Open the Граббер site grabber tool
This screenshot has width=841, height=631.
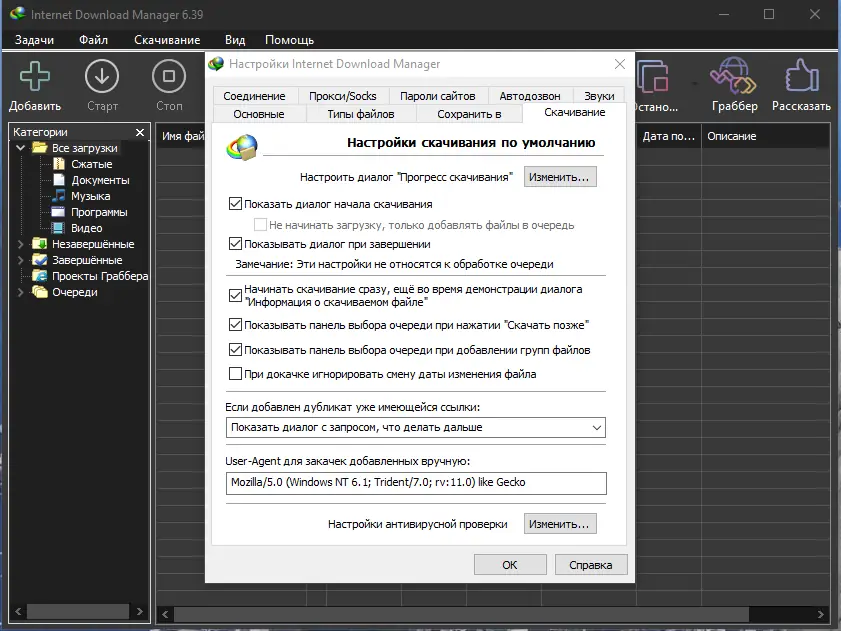coord(734,76)
